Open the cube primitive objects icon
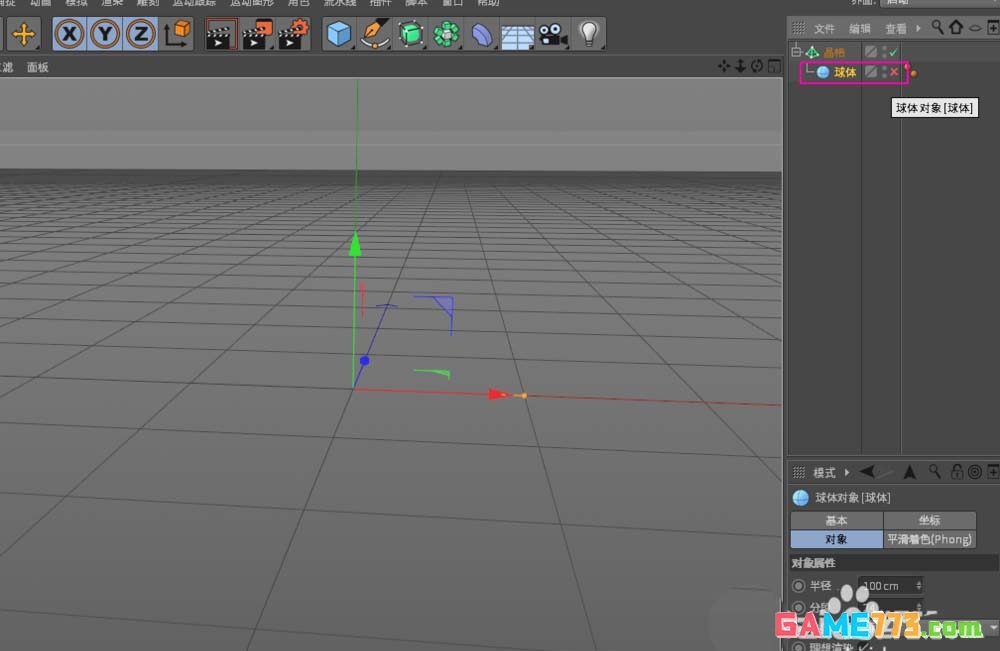 point(339,33)
